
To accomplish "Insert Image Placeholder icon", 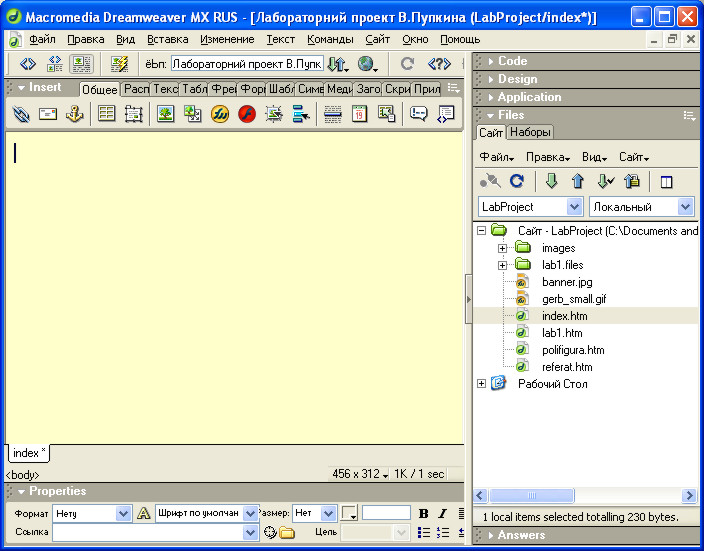I will click(x=193, y=114).
